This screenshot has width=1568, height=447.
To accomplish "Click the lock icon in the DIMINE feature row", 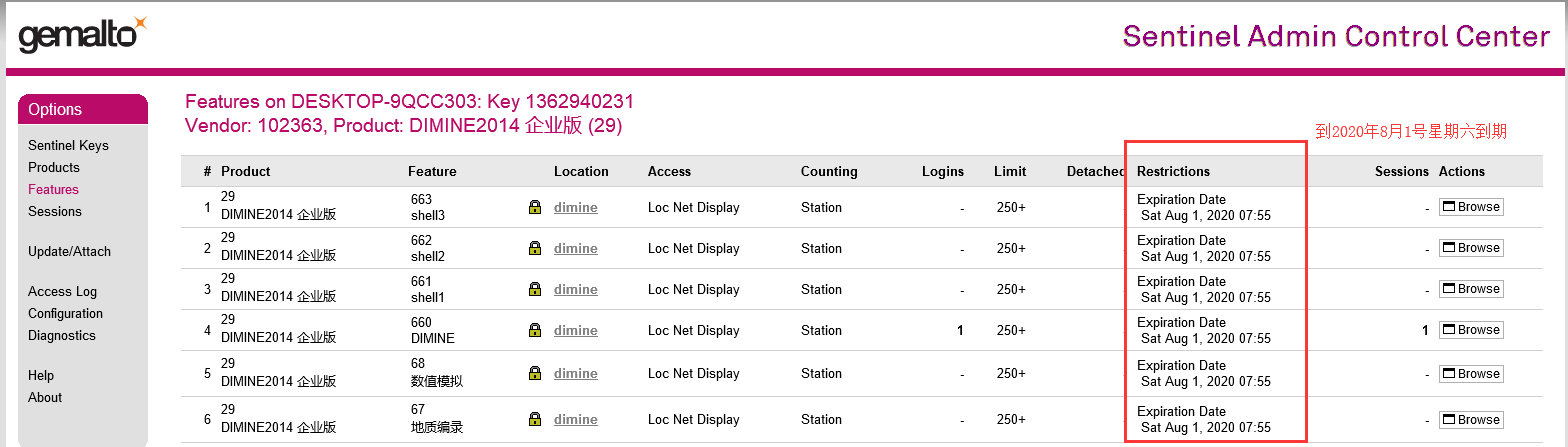I will (535, 331).
